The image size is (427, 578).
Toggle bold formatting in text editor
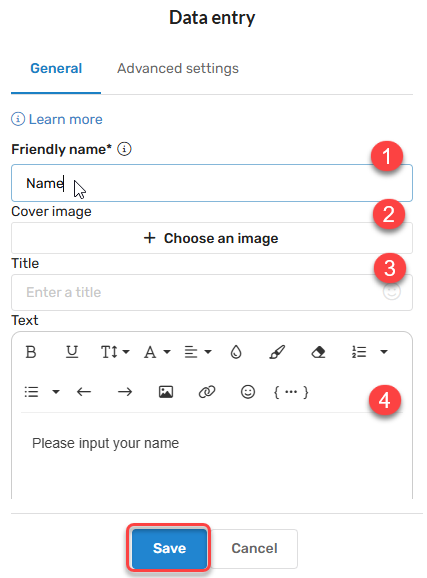31,352
